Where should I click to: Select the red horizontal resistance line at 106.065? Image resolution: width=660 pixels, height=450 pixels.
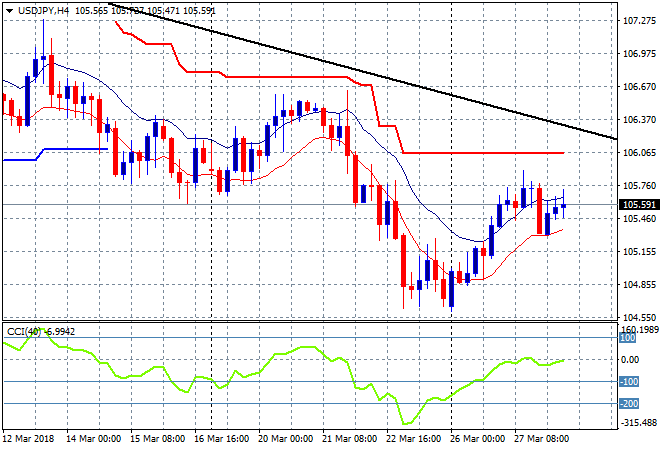pos(483,153)
